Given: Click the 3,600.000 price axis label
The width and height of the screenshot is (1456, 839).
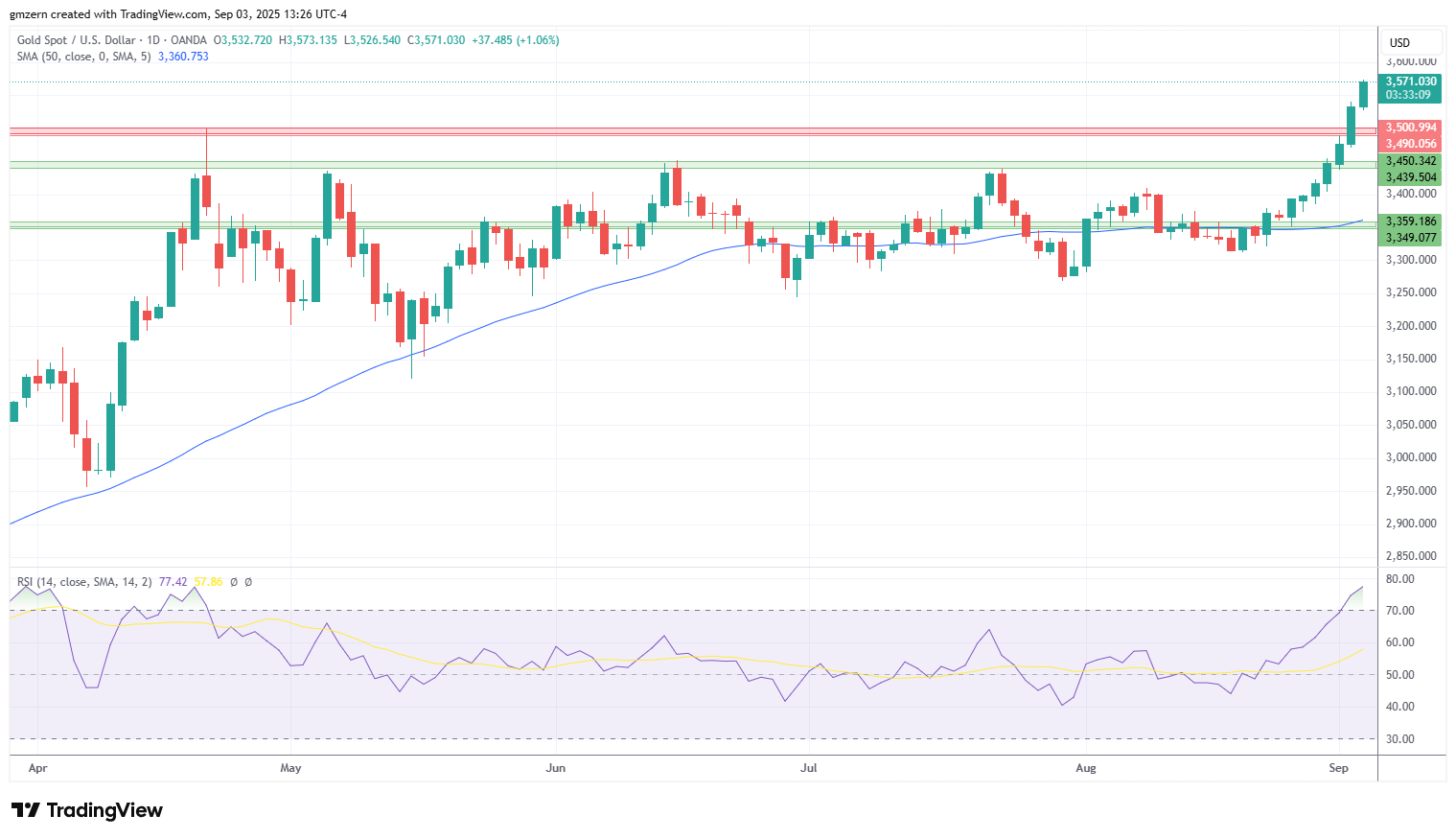Looking at the screenshot, I should (1411, 62).
